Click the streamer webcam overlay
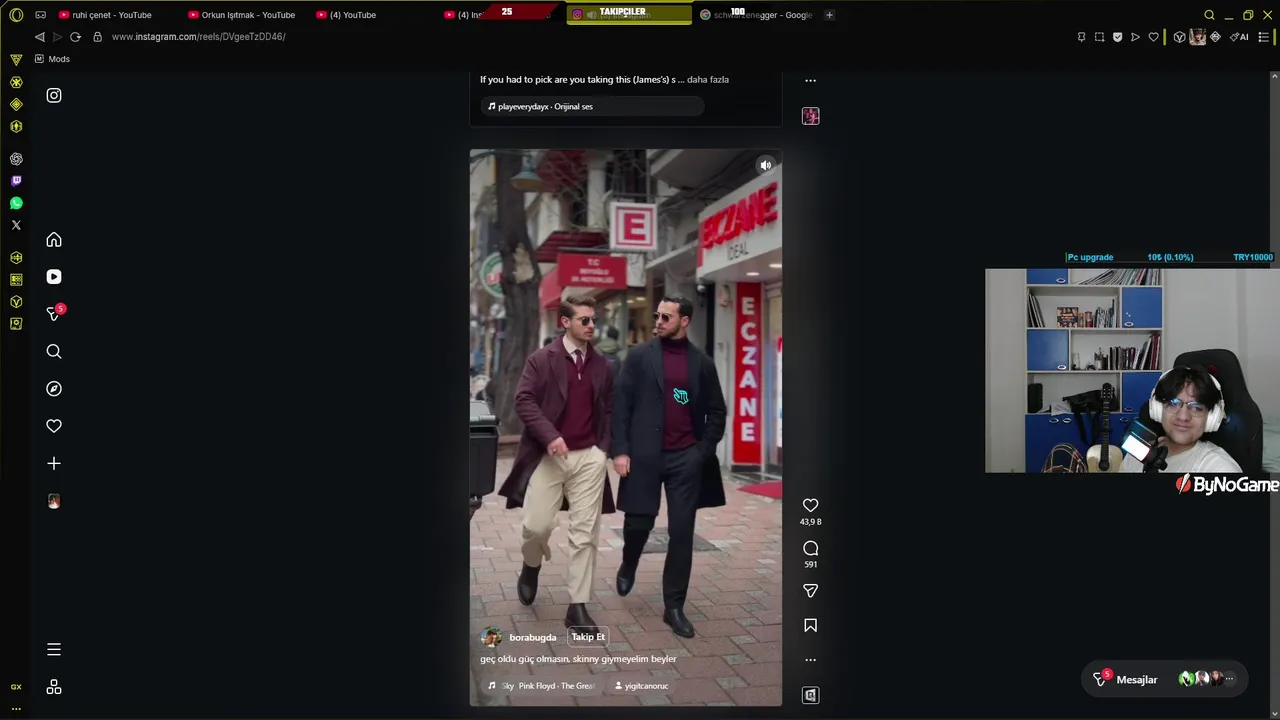Image resolution: width=1280 pixels, height=720 pixels. (1132, 370)
